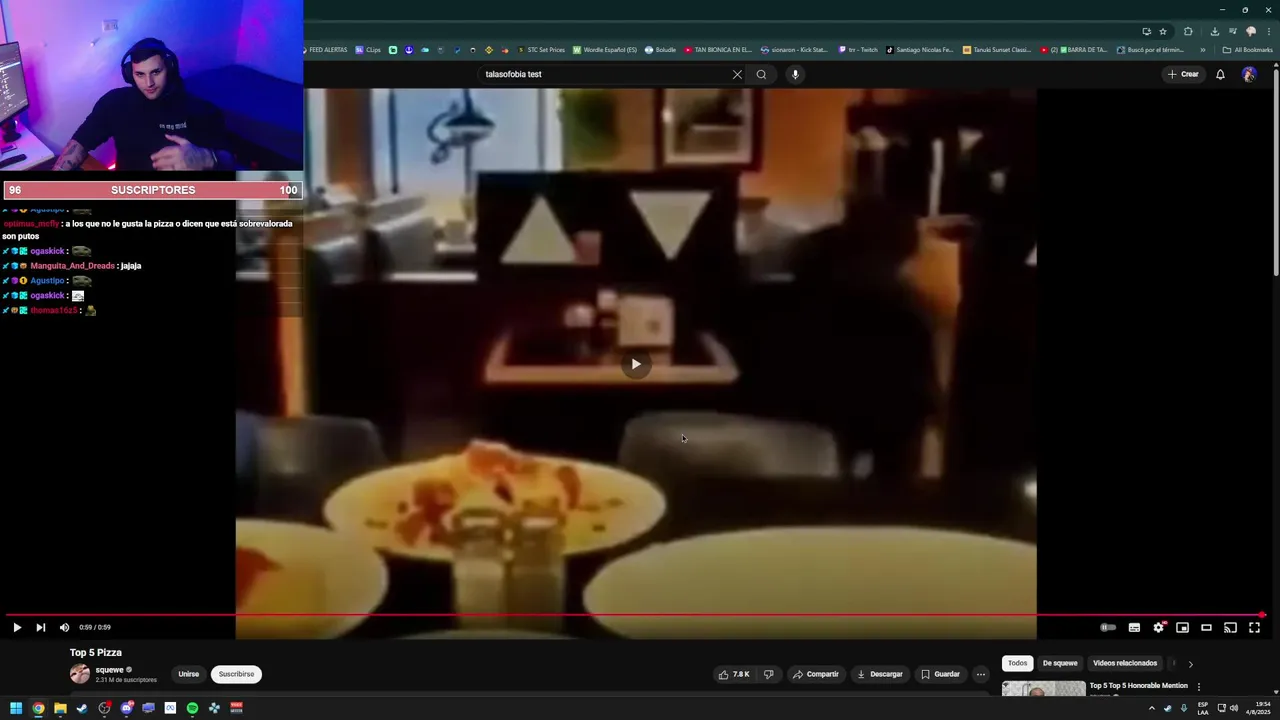Open the FEED ALERTAS bookmark
This screenshot has height=720, width=1280.
pos(325,50)
